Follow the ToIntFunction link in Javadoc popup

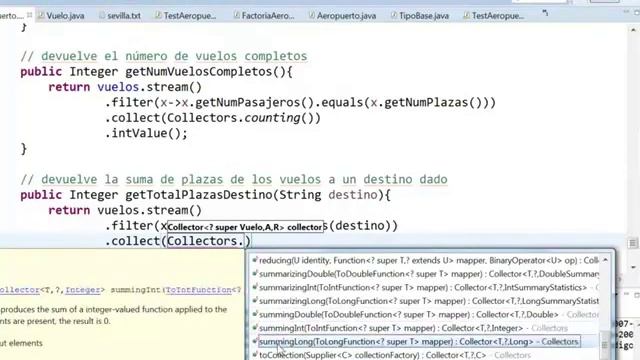[x=198, y=290]
